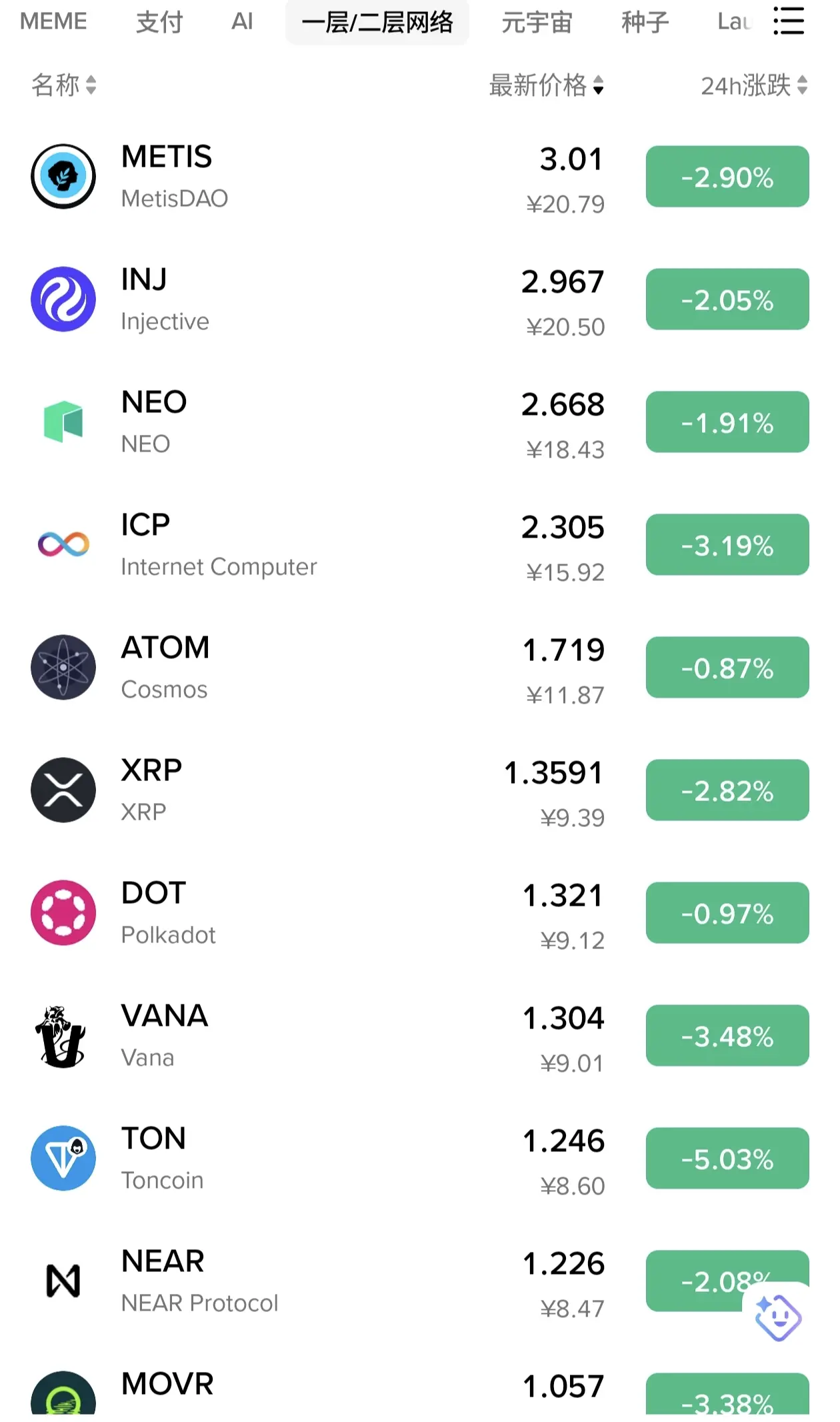Tap the Cosmos ATOM logo
Screen dimensions: 840x1422
(x=63, y=667)
